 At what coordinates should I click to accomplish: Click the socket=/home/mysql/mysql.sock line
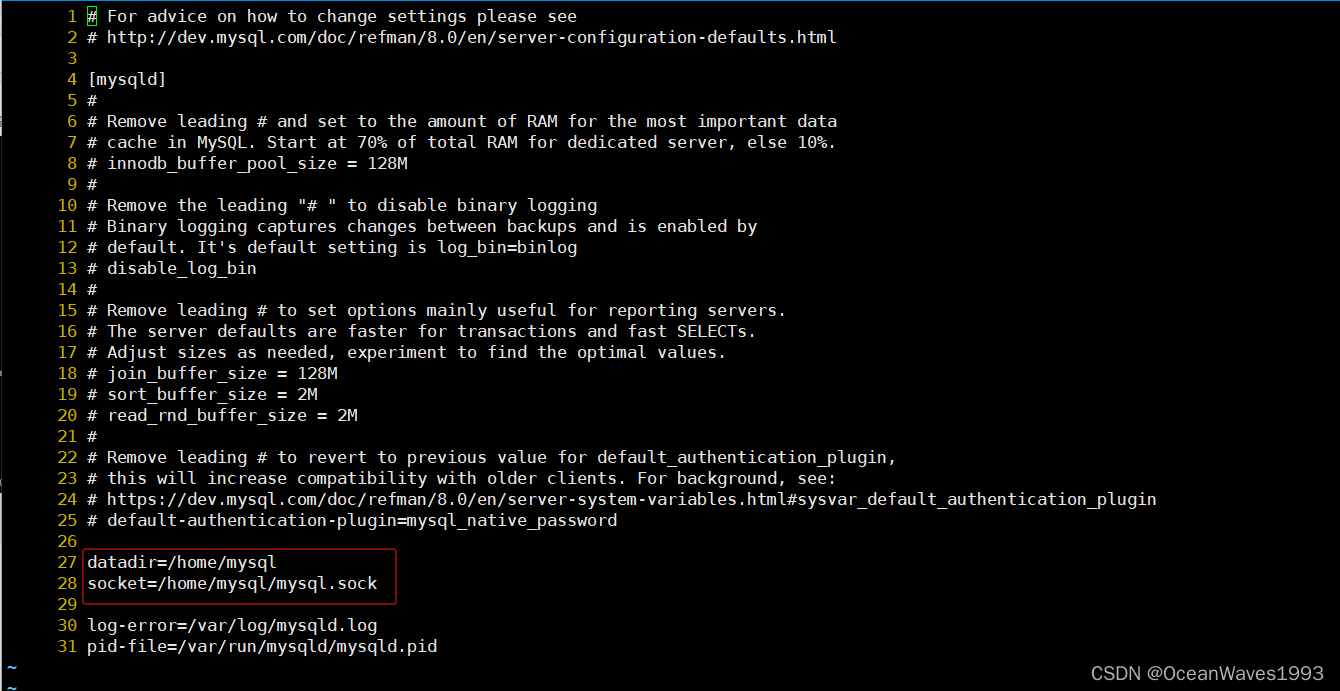tap(232, 583)
